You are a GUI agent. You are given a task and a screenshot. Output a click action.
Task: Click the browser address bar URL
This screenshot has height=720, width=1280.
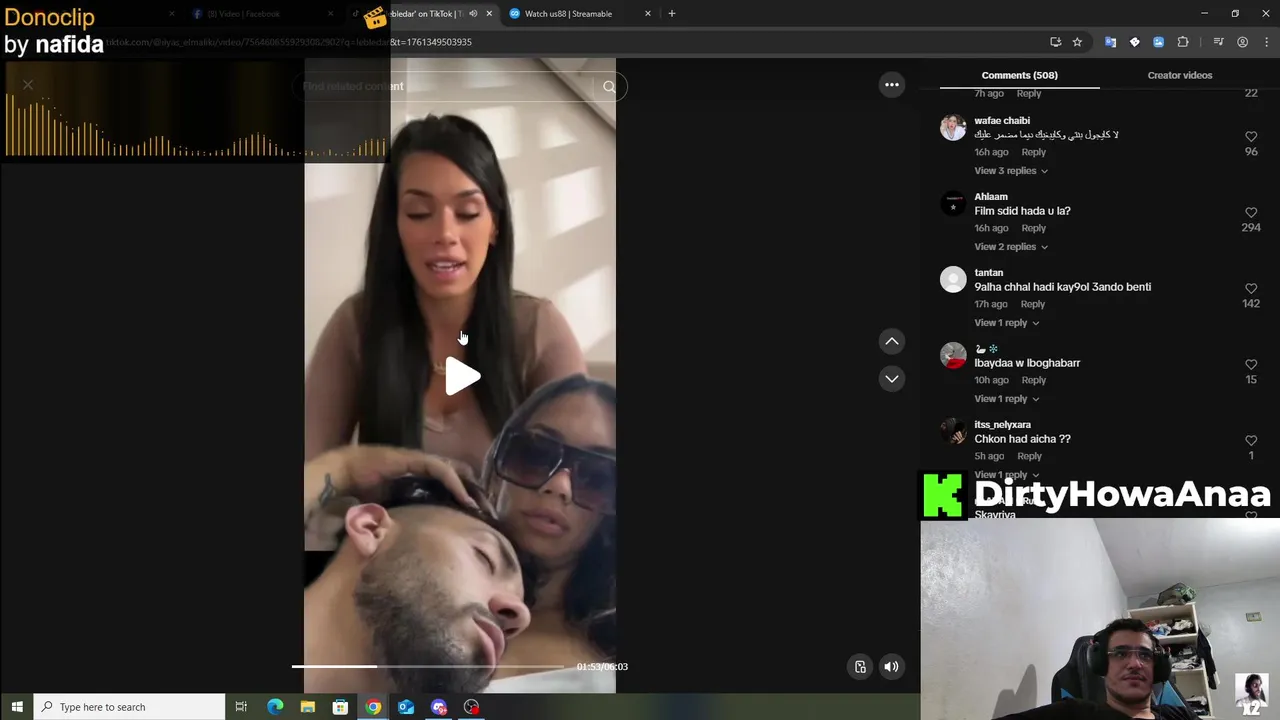(288, 42)
